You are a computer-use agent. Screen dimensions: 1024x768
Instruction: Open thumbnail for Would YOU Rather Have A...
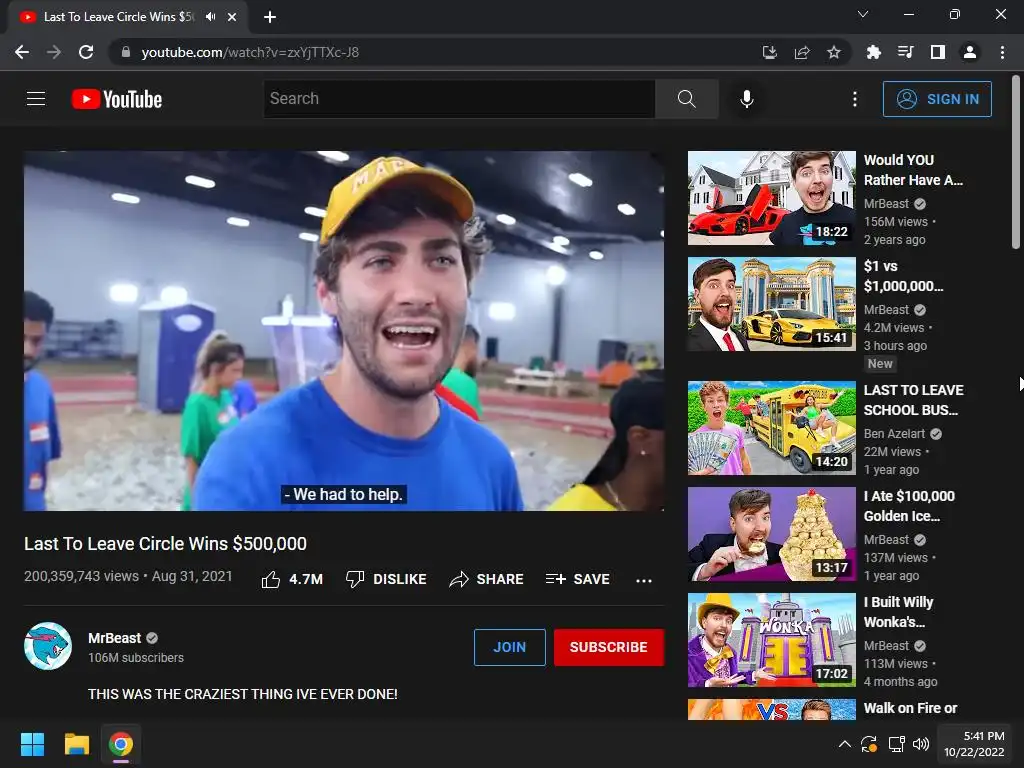771,198
